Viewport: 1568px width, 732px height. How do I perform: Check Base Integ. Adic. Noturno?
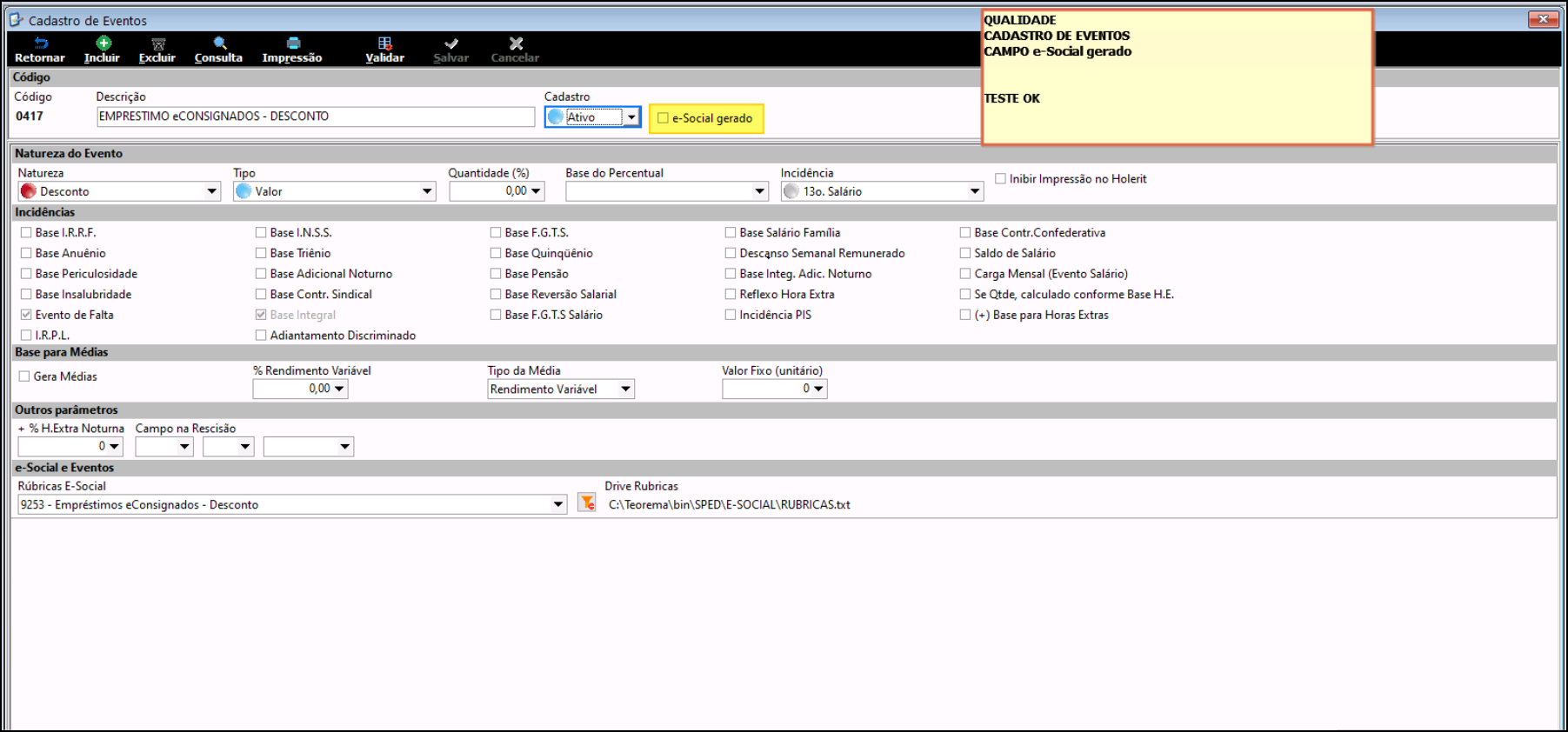click(x=731, y=274)
